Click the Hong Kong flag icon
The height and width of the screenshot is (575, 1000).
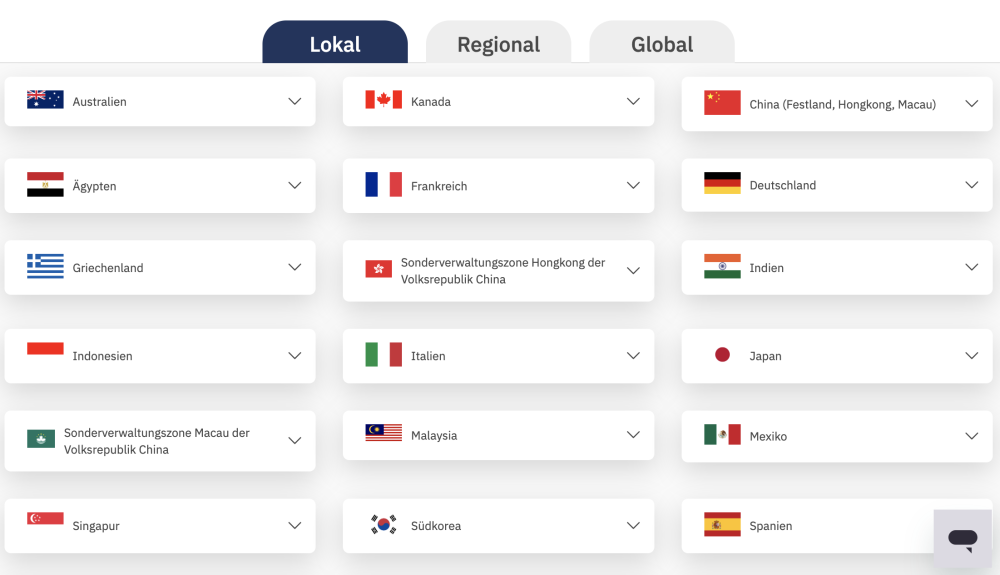(378, 269)
